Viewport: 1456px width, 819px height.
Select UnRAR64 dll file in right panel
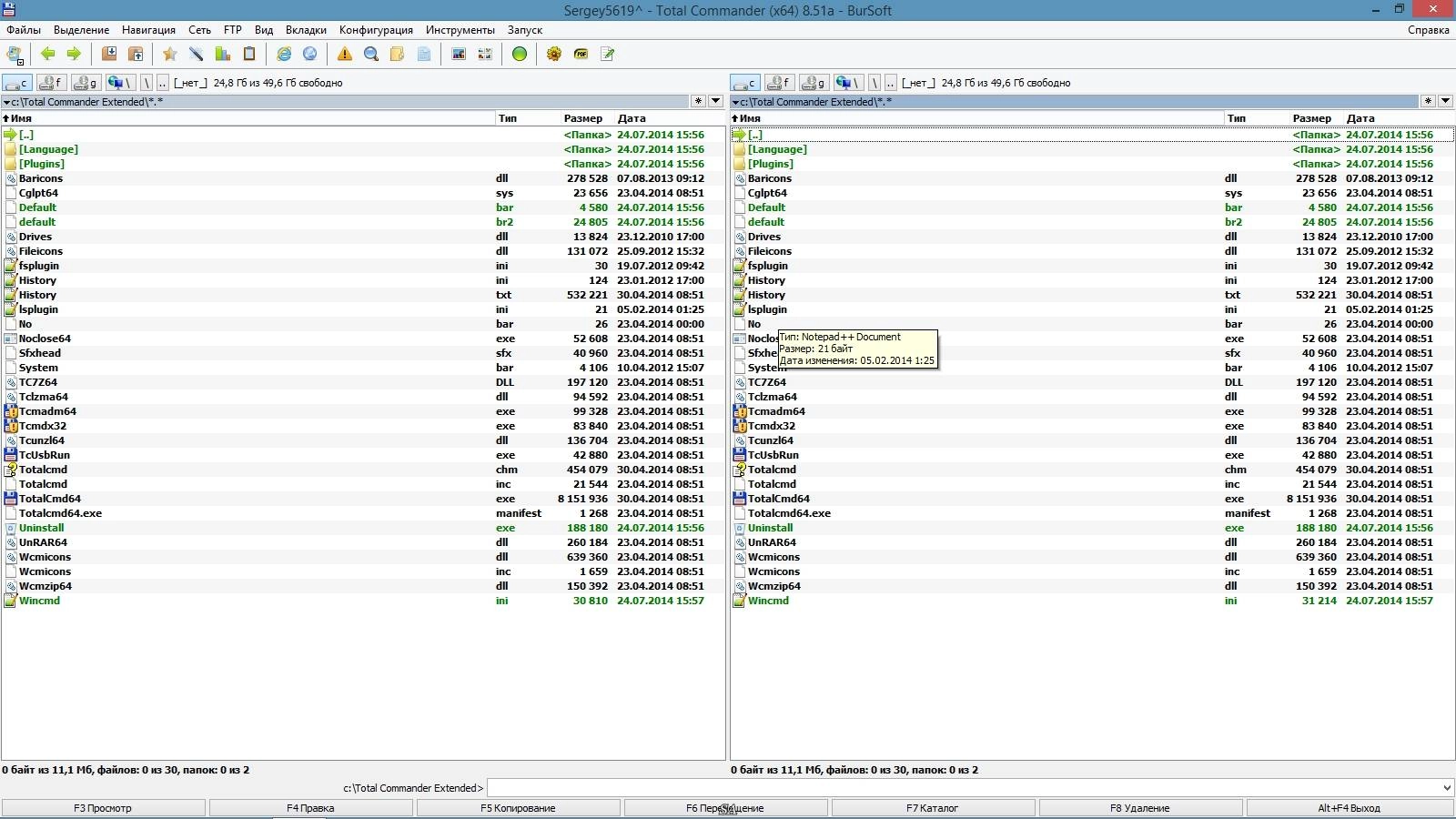(x=1092, y=542)
